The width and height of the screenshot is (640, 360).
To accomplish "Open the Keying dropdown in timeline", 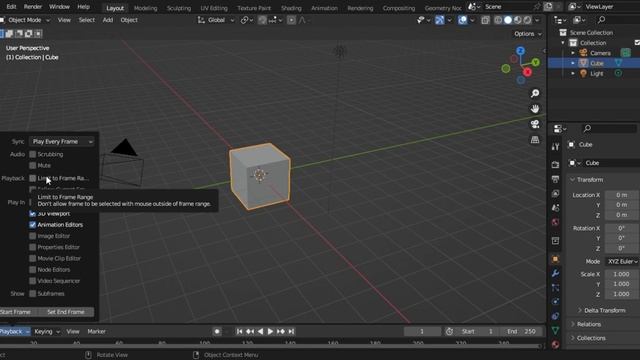I will tap(47, 331).
